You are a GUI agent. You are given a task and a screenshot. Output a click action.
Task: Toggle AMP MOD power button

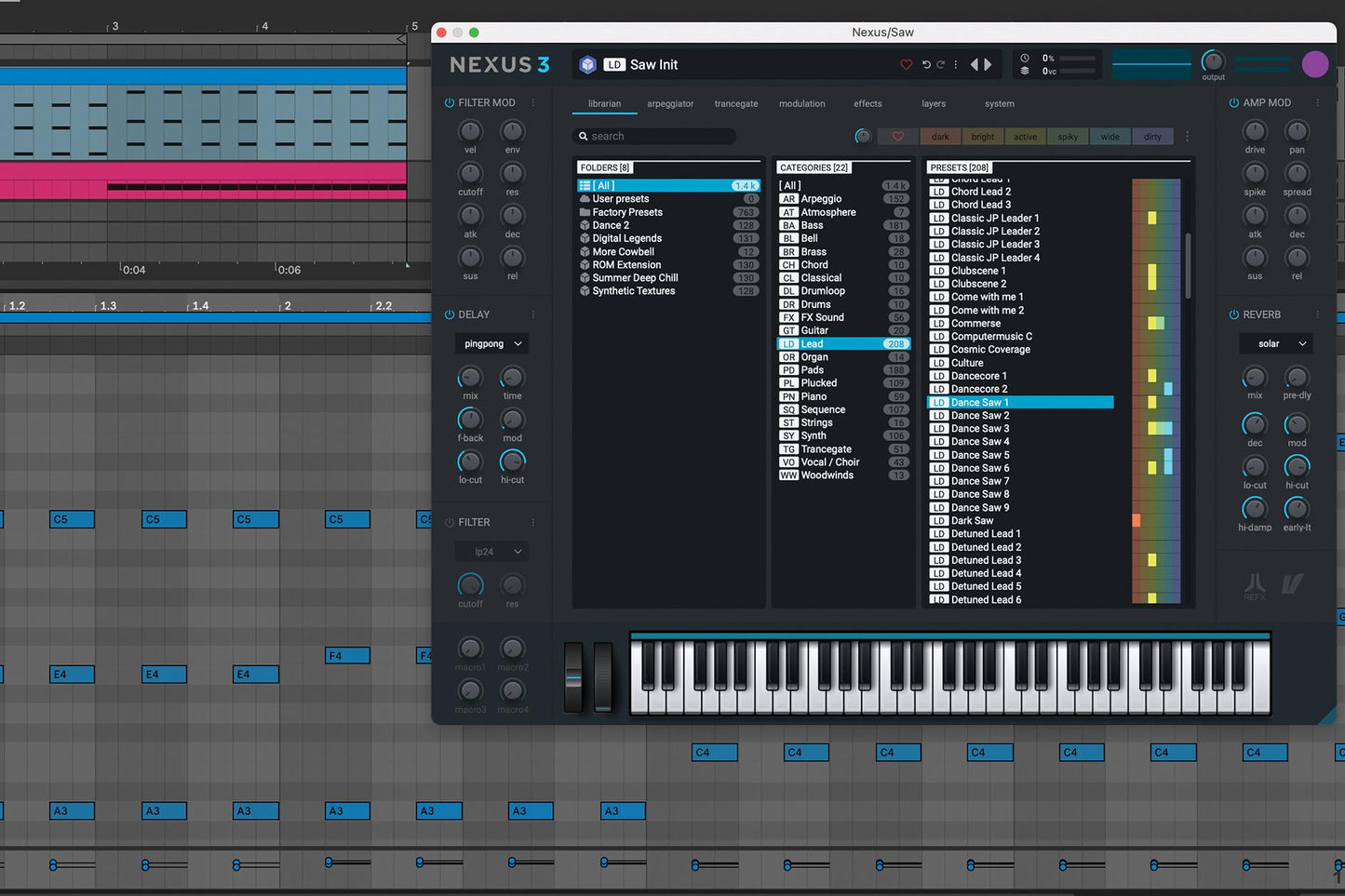pyautogui.click(x=1233, y=103)
